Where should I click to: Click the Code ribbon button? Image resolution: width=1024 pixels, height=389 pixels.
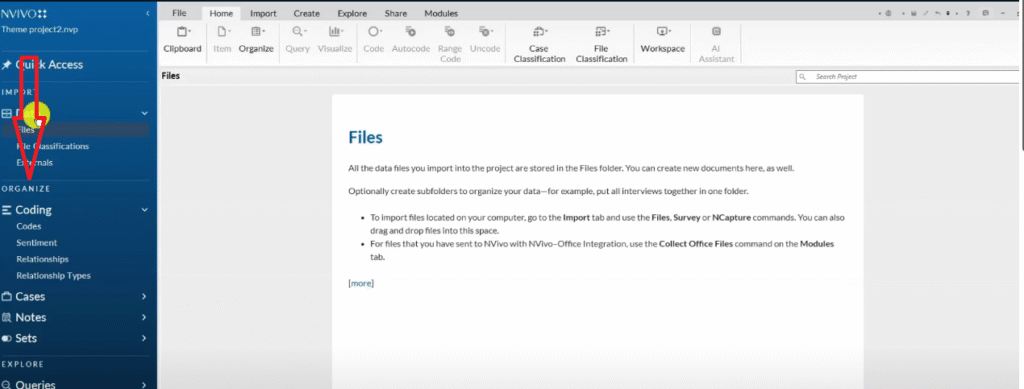click(x=374, y=40)
